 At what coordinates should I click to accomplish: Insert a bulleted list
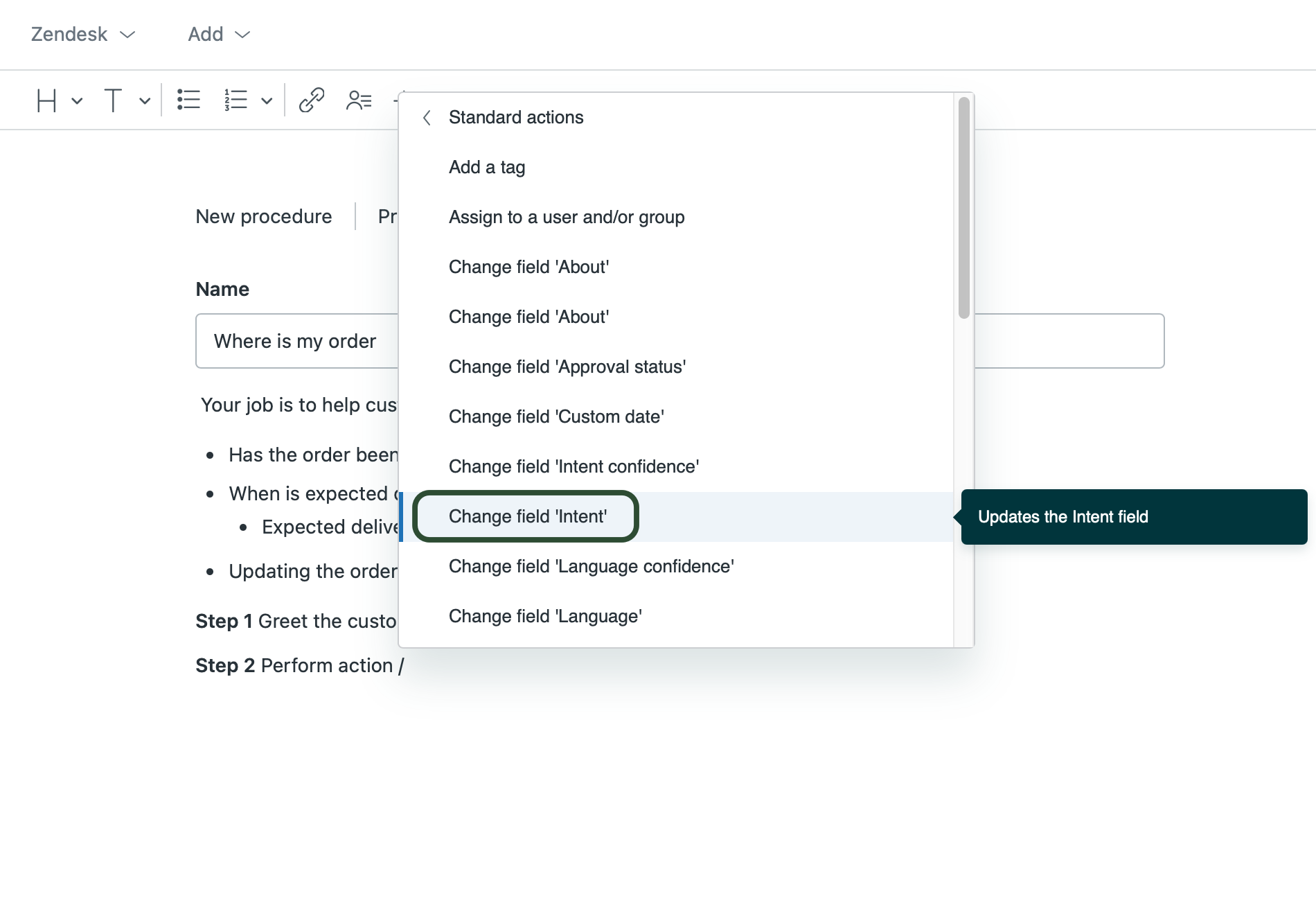point(188,100)
